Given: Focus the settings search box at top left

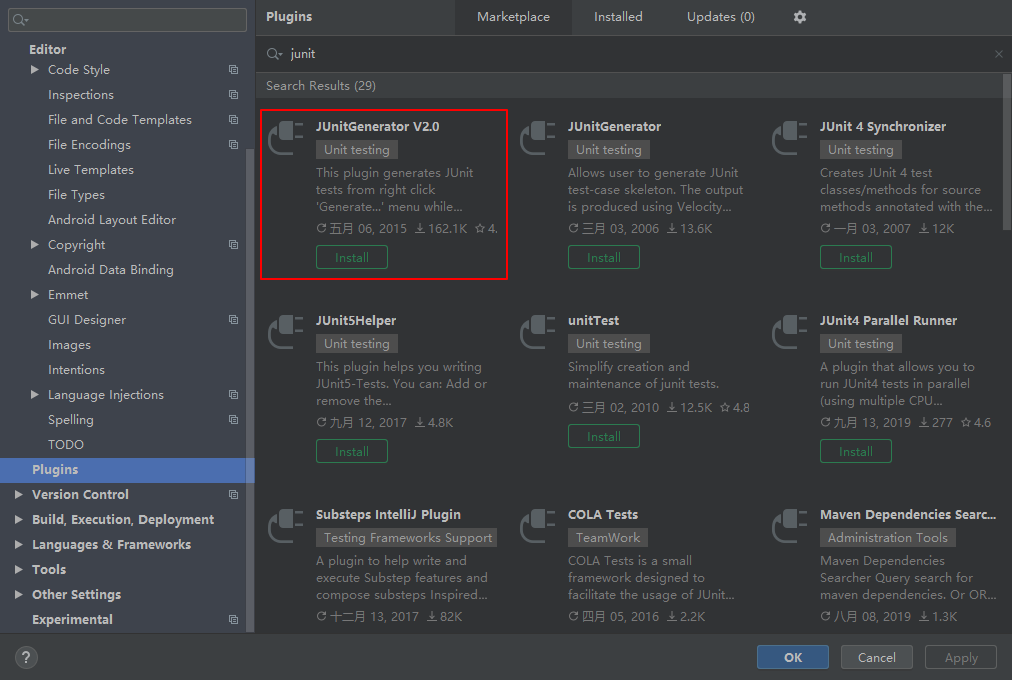Looking at the screenshot, I should (127, 20).
